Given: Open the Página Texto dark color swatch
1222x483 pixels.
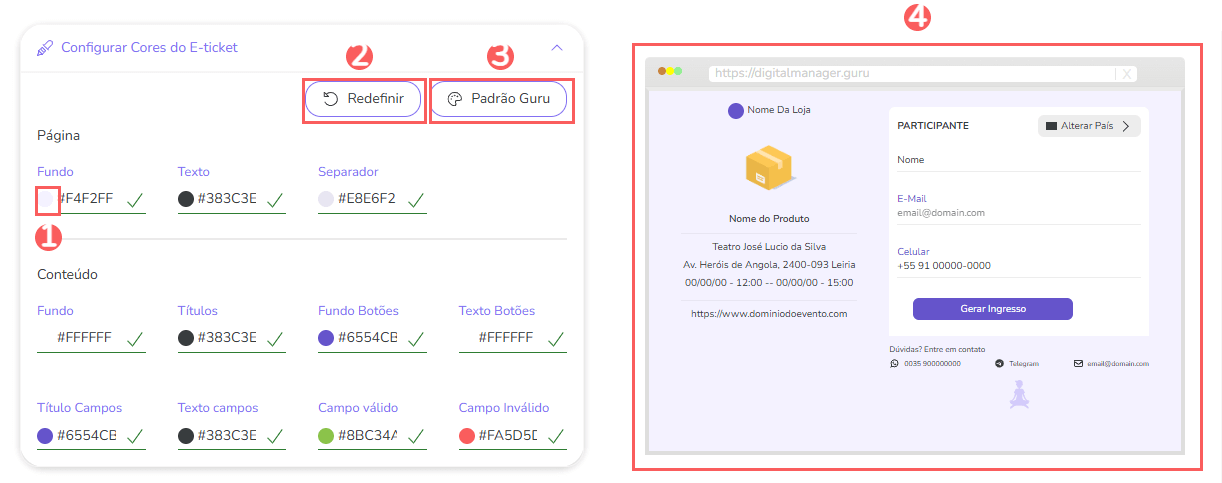Looking at the screenshot, I should pyautogui.click(x=186, y=199).
